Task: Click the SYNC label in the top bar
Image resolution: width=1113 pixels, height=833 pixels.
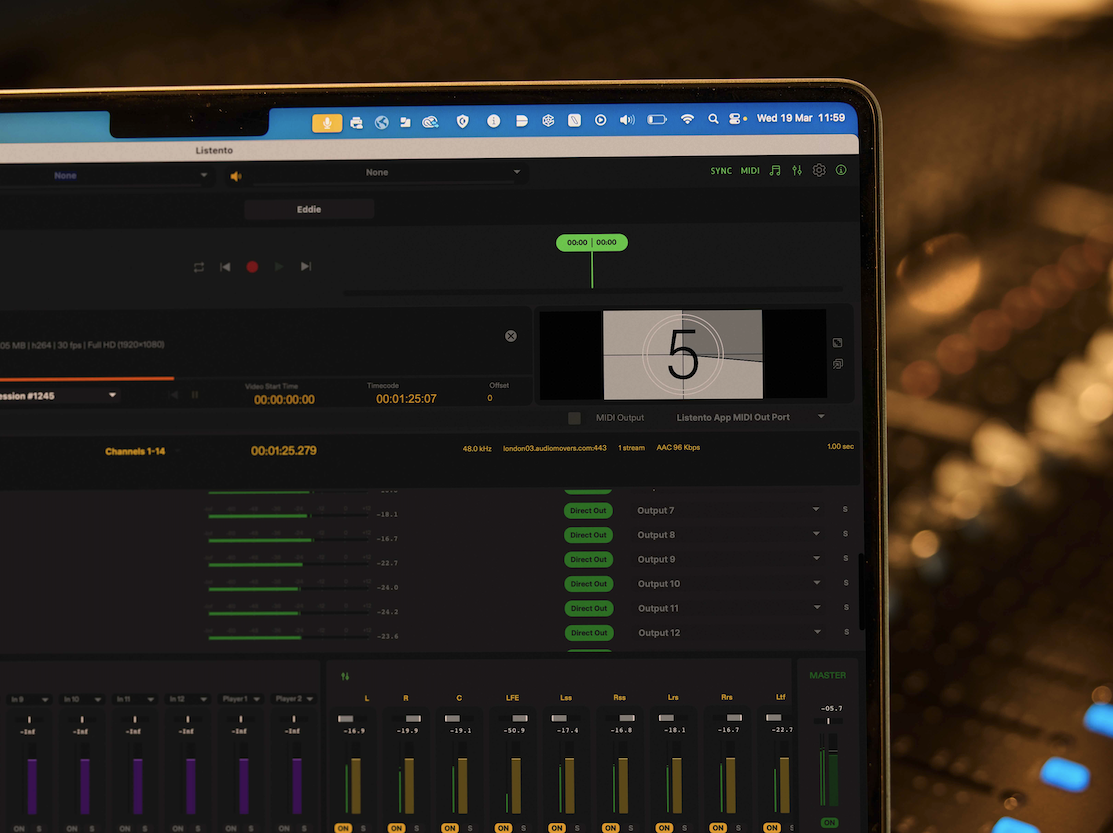Action: [720, 170]
